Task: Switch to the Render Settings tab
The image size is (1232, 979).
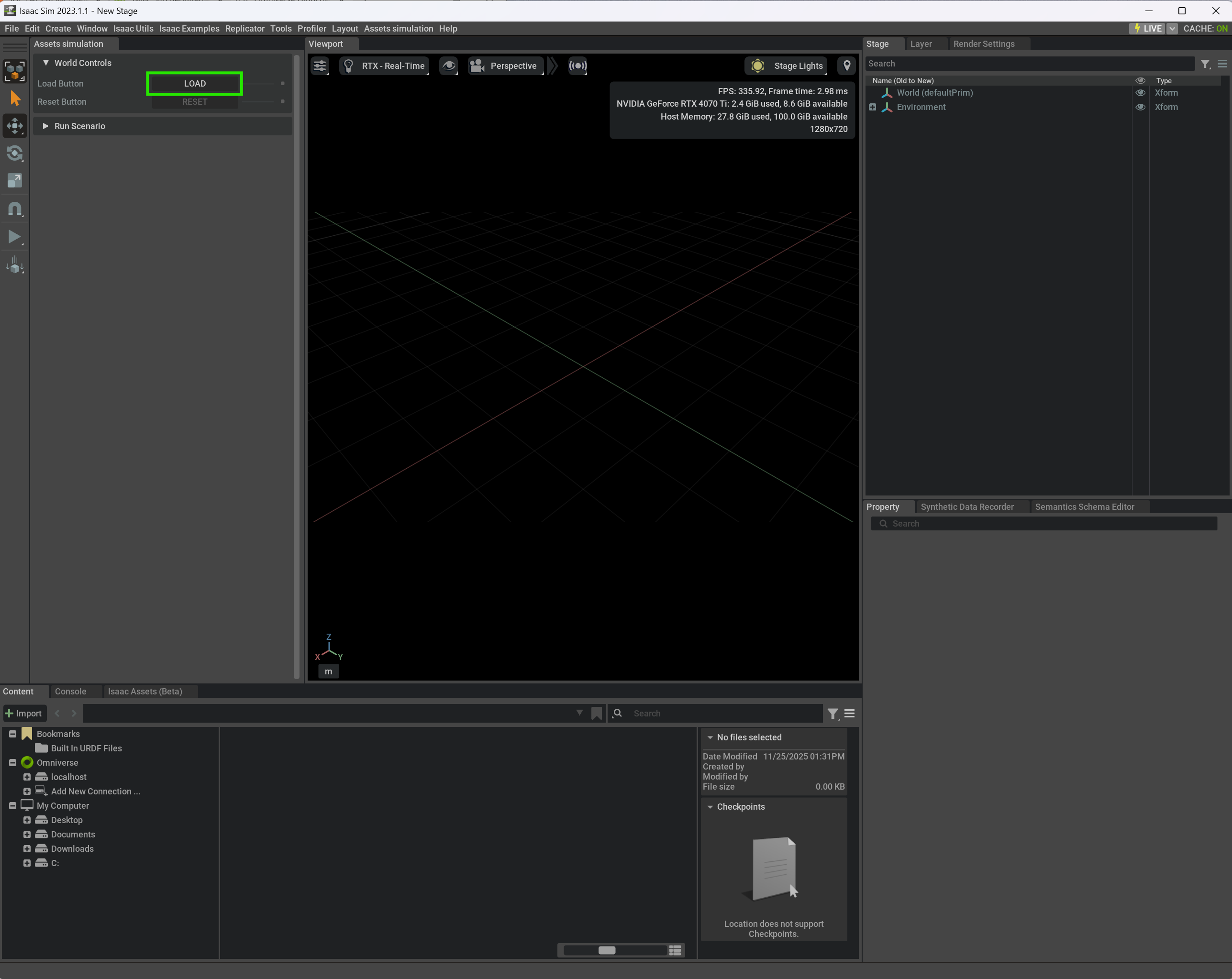Action: (x=983, y=44)
